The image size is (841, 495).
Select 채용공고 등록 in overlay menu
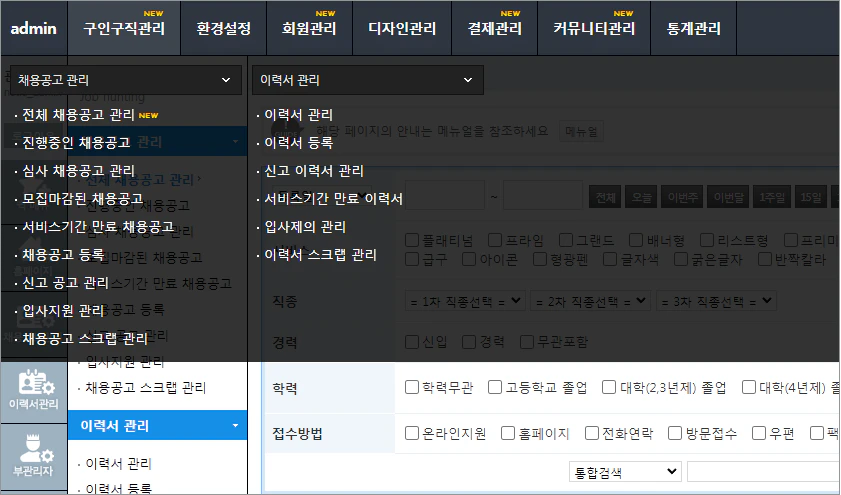point(63,254)
